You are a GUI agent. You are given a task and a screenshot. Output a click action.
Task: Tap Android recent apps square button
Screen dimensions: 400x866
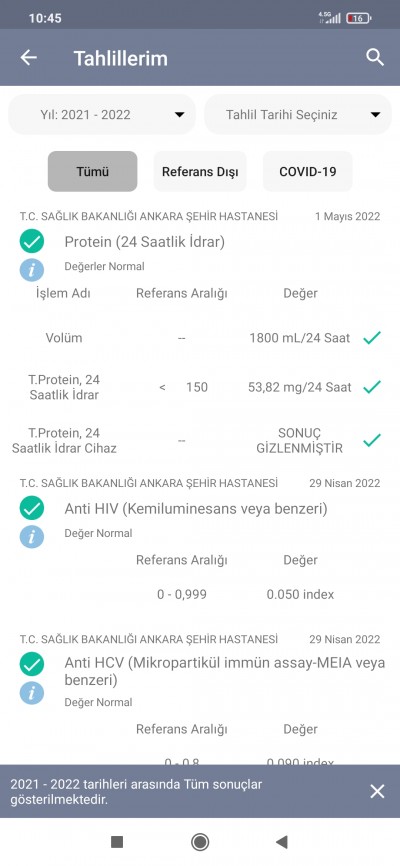[x=117, y=842]
